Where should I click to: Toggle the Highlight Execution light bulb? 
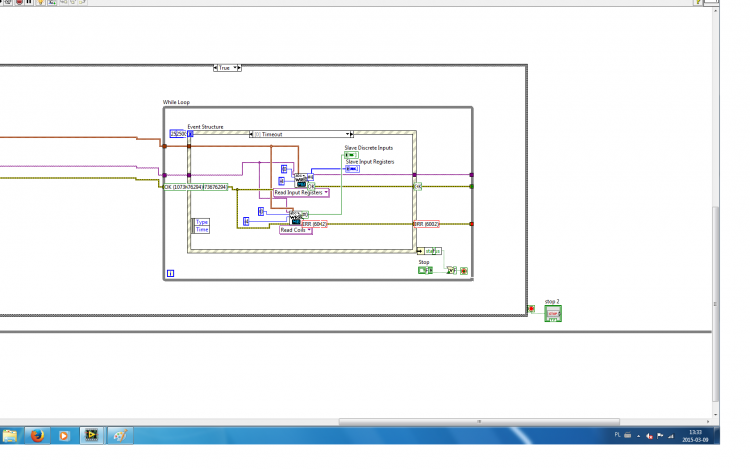click(40, 2)
